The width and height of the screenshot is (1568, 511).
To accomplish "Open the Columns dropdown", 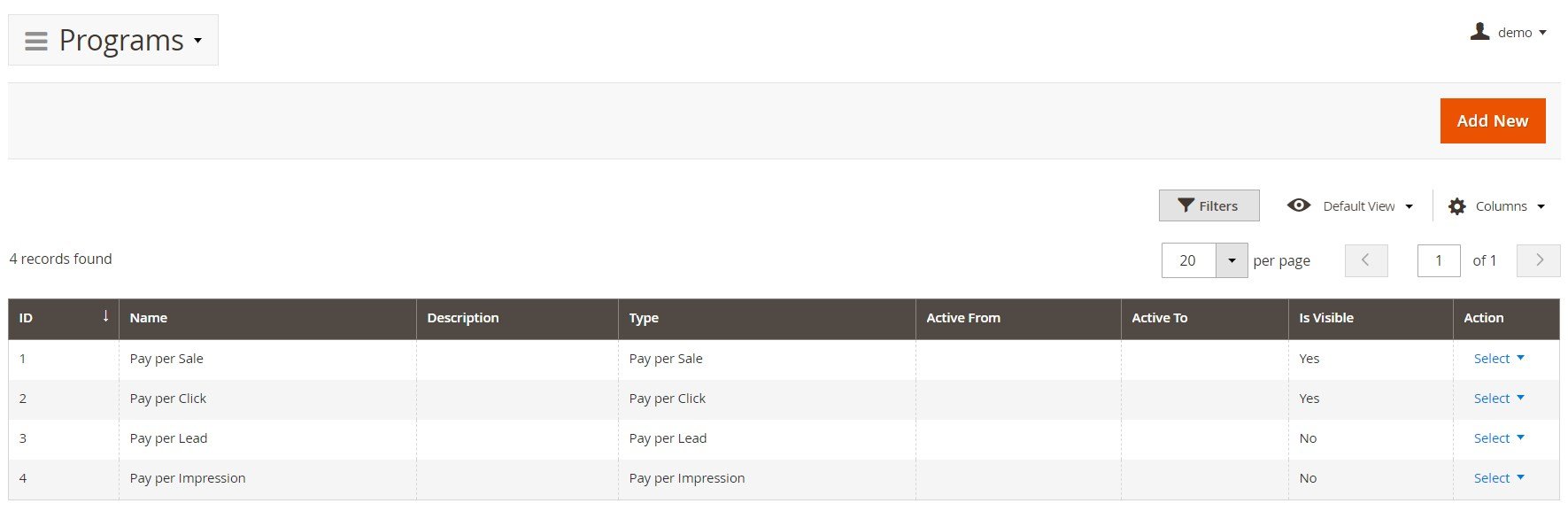I will (1496, 206).
